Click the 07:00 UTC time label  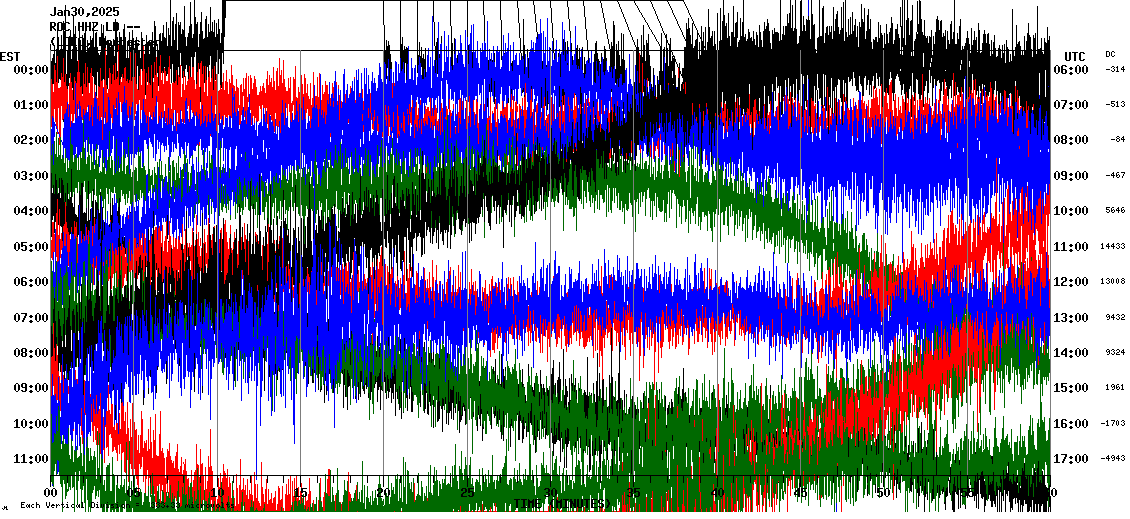(x=1070, y=105)
